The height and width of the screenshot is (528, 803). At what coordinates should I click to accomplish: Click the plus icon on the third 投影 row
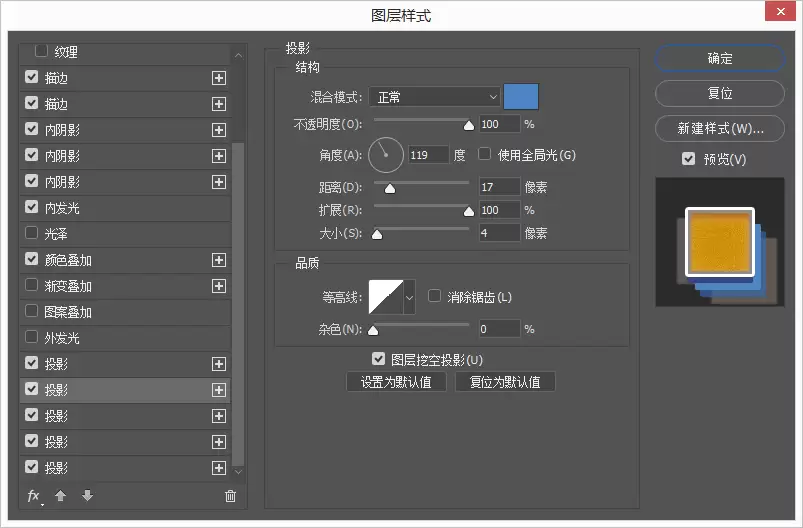coord(219,416)
